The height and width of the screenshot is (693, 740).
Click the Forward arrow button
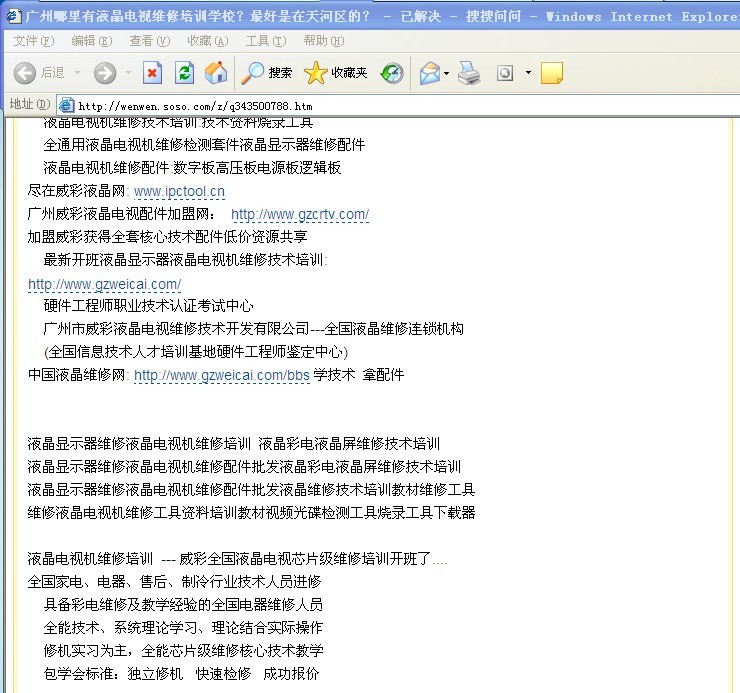click(105, 72)
